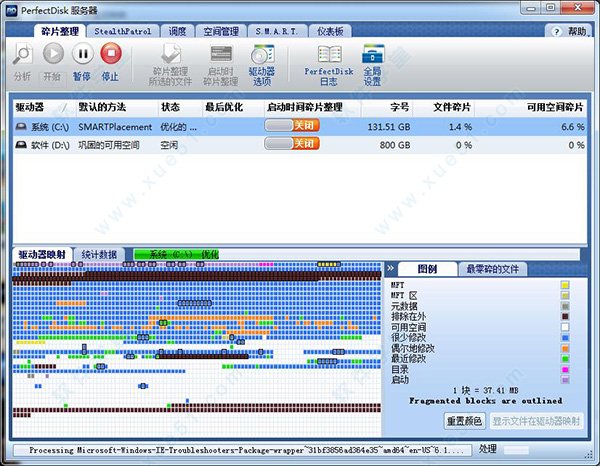Open 全局设置 global settings icon

(373, 54)
